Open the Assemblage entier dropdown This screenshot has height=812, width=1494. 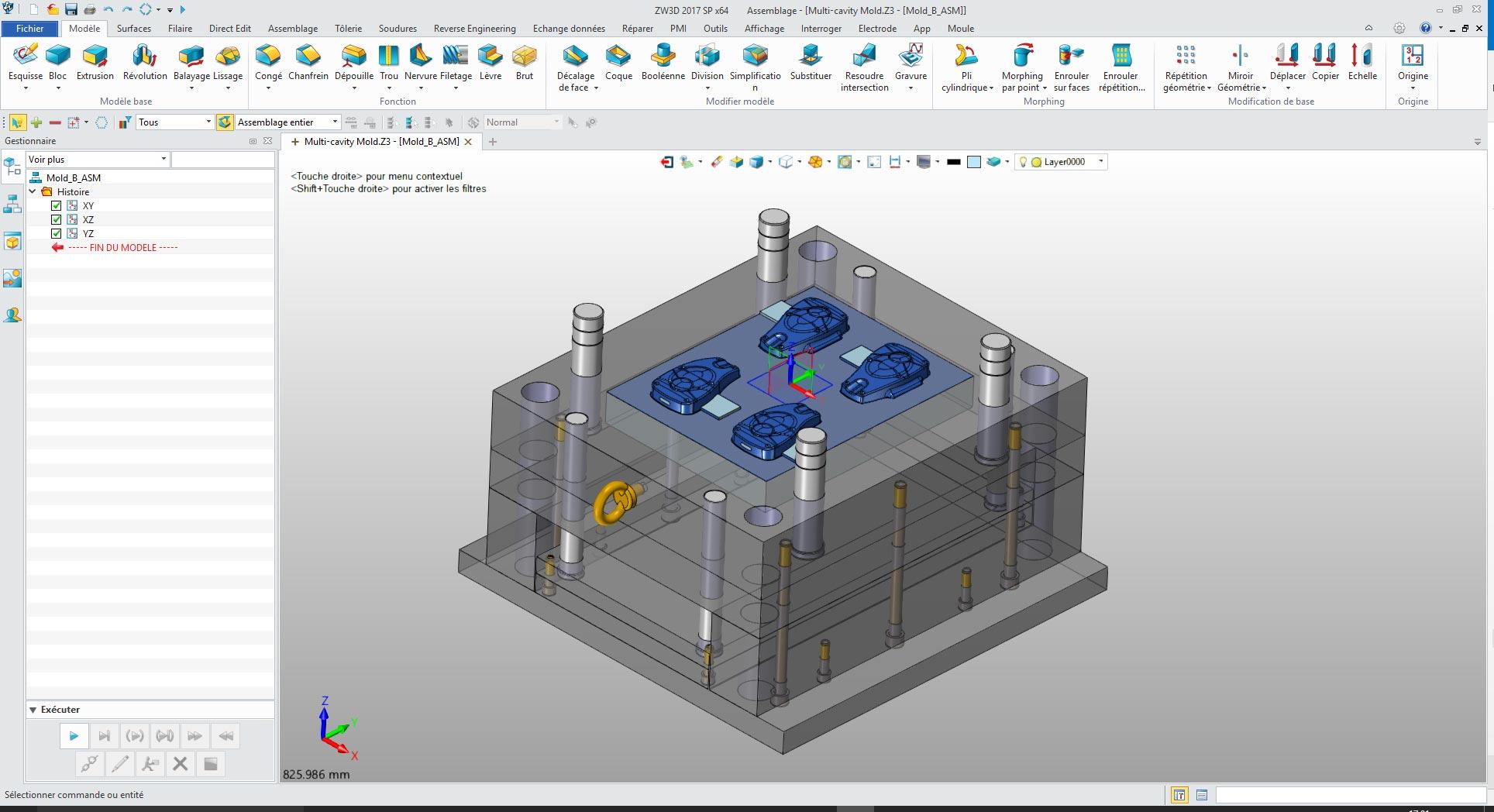click(335, 122)
